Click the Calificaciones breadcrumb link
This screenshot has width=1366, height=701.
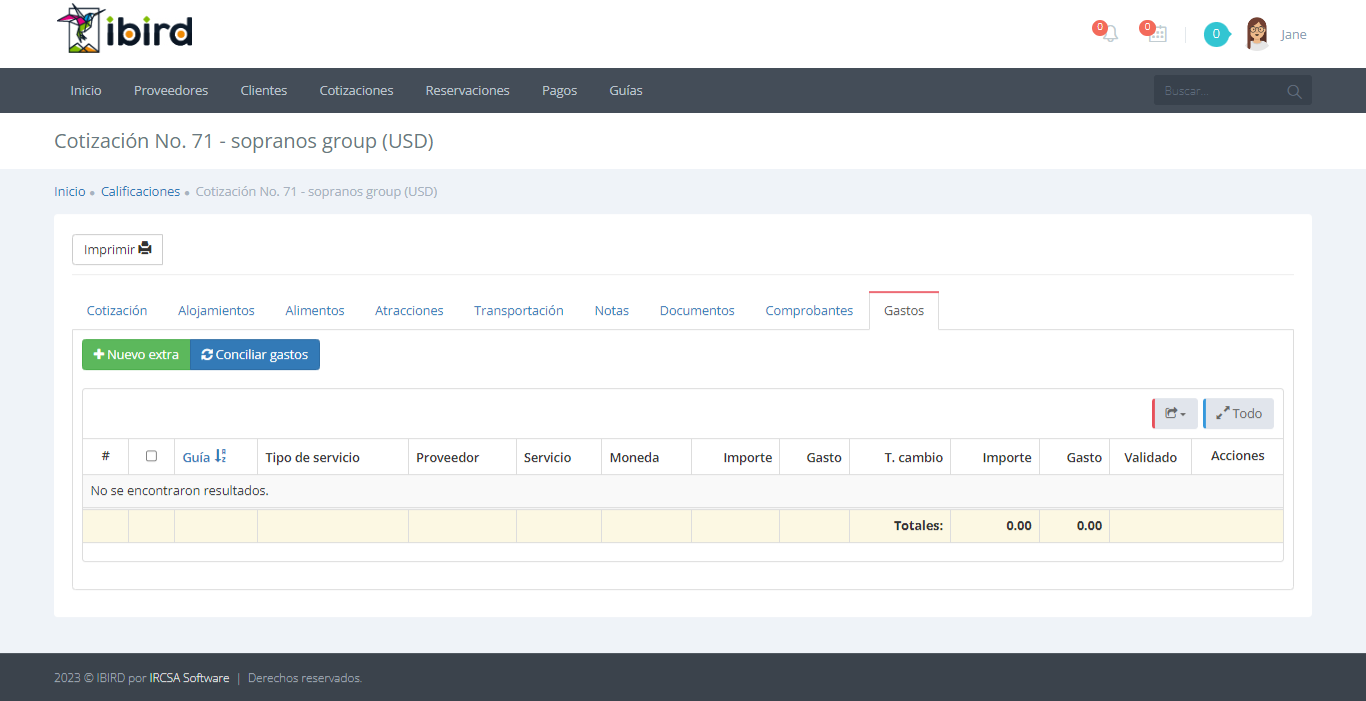[140, 192]
